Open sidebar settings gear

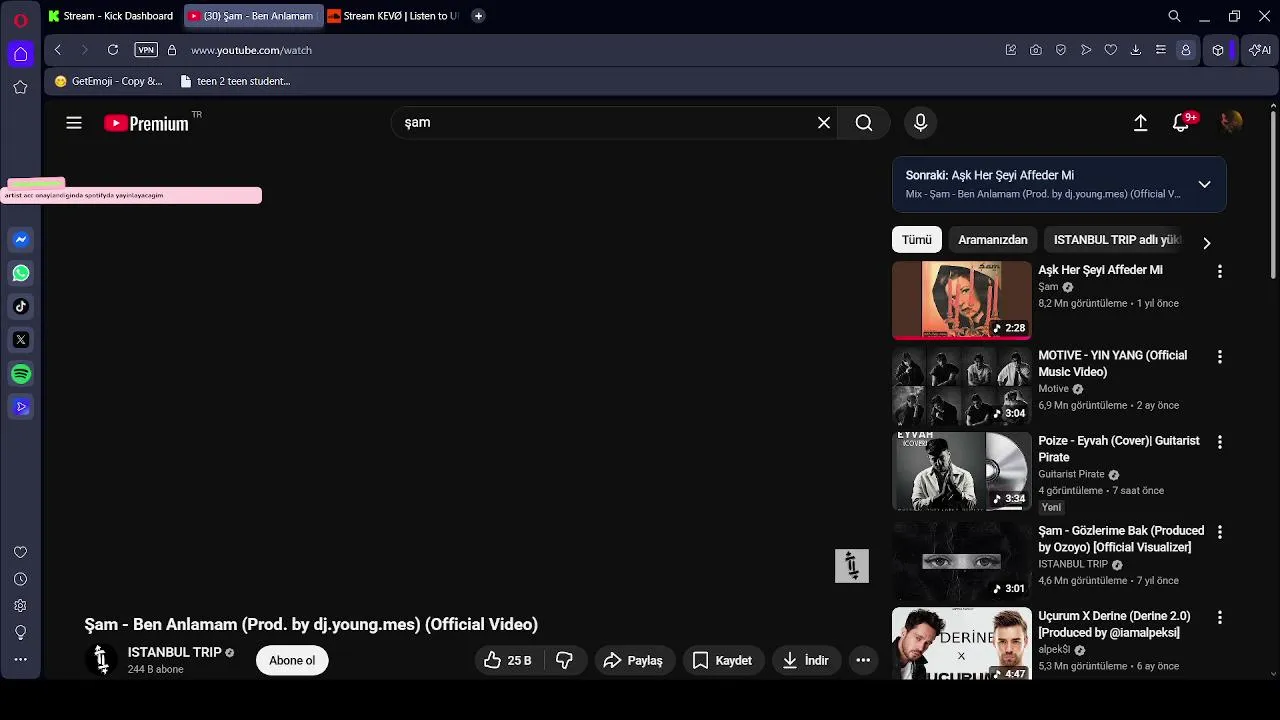pos(20,606)
